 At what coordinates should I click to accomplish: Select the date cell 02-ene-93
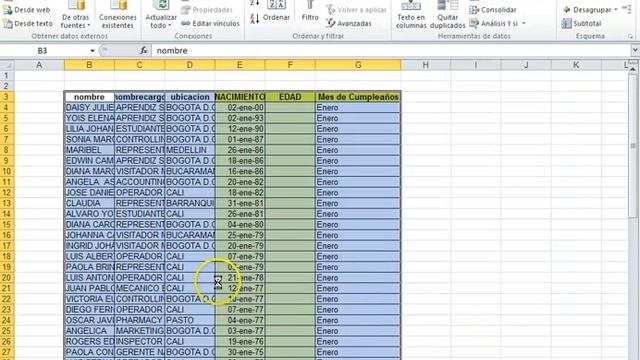[240, 118]
